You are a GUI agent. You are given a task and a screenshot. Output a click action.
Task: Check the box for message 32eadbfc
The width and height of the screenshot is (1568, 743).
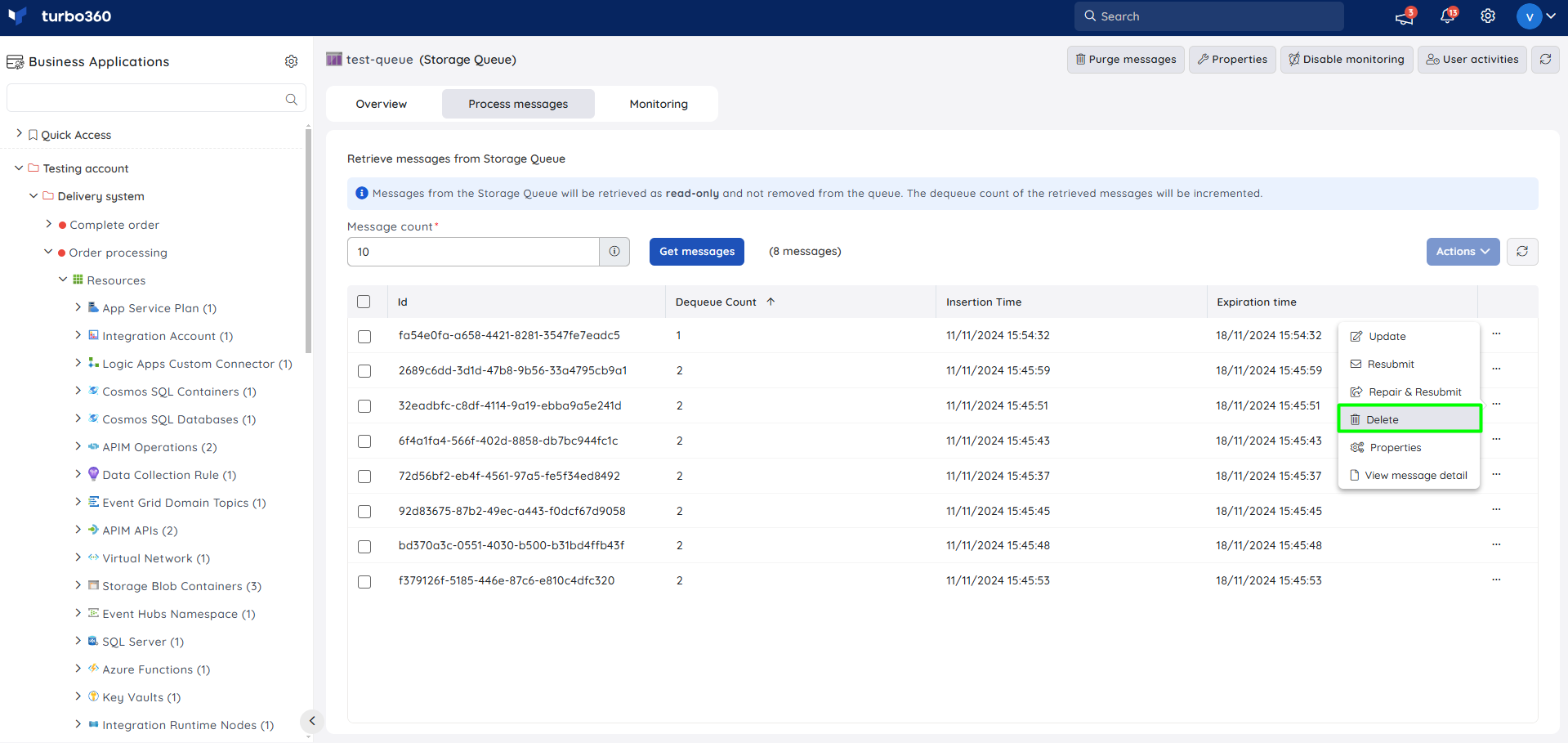(x=364, y=406)
